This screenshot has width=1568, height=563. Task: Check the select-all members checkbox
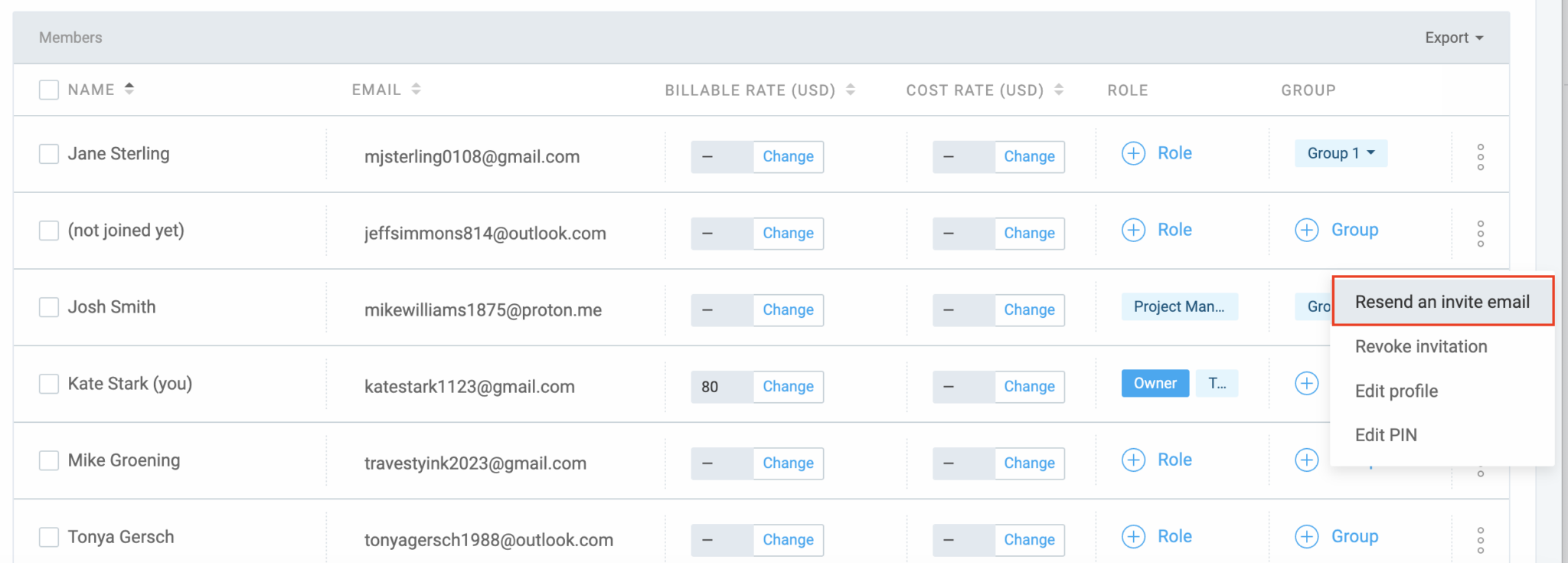[49, 90]
